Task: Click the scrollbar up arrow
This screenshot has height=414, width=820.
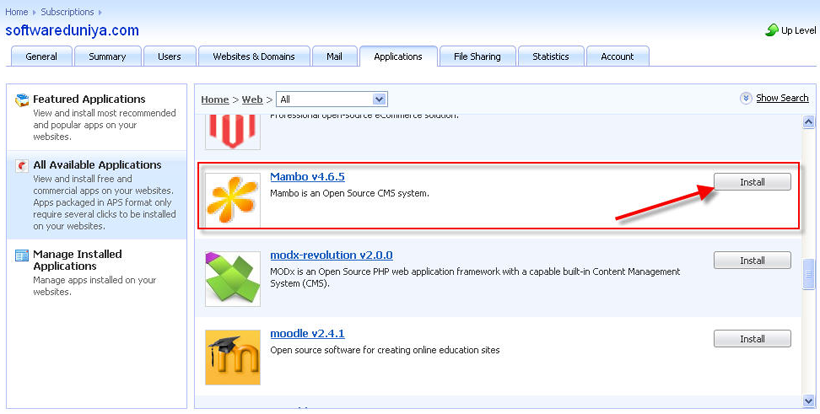Action: click(808, 122)
